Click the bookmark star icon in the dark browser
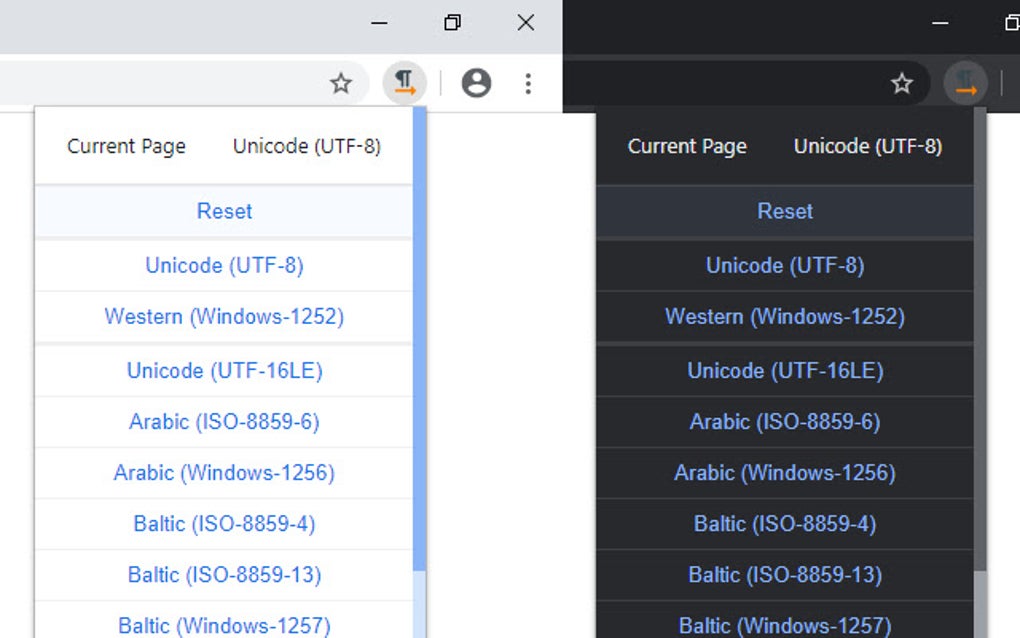Image resolution: width=1020 pixels, height=638 pixels. [x=902, y=84]
